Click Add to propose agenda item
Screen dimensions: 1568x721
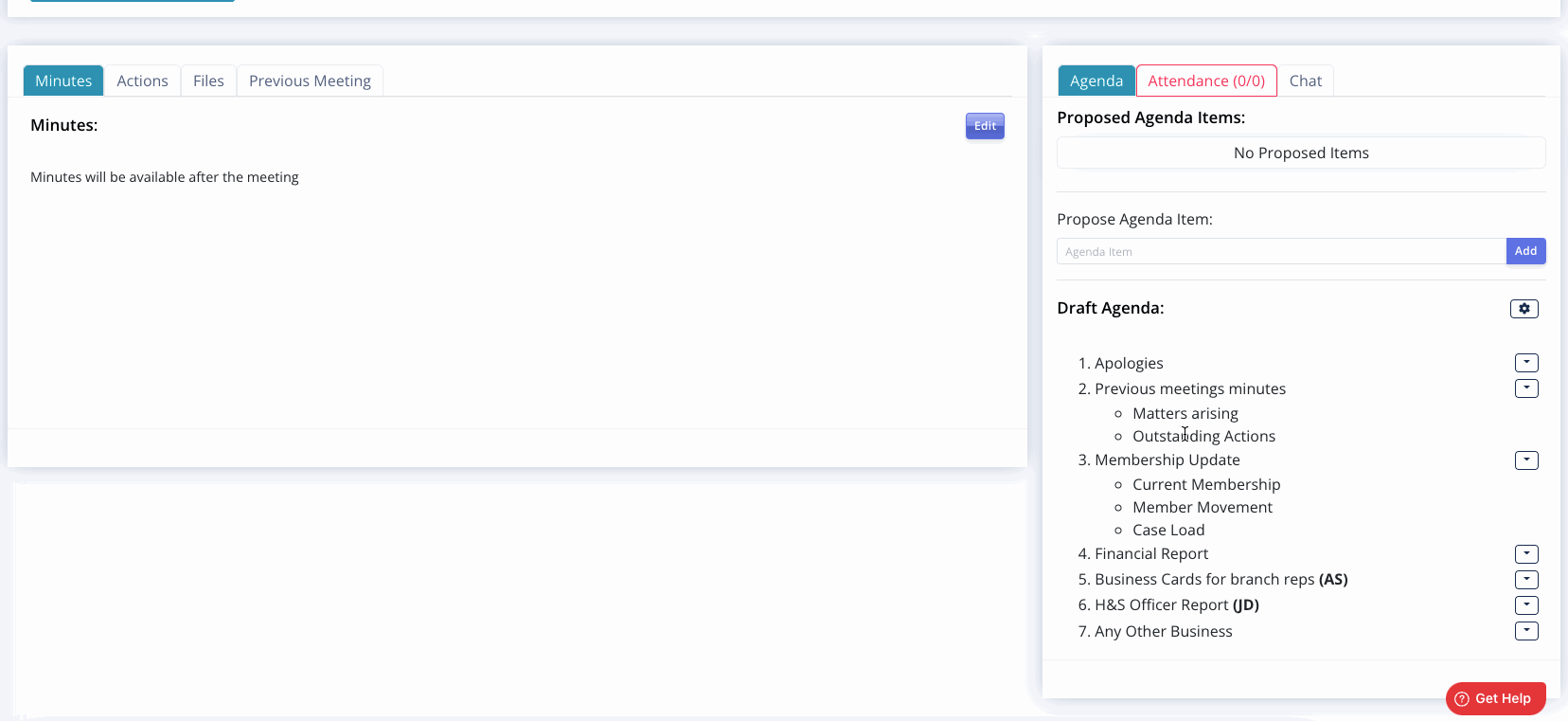click(1525, 251)
